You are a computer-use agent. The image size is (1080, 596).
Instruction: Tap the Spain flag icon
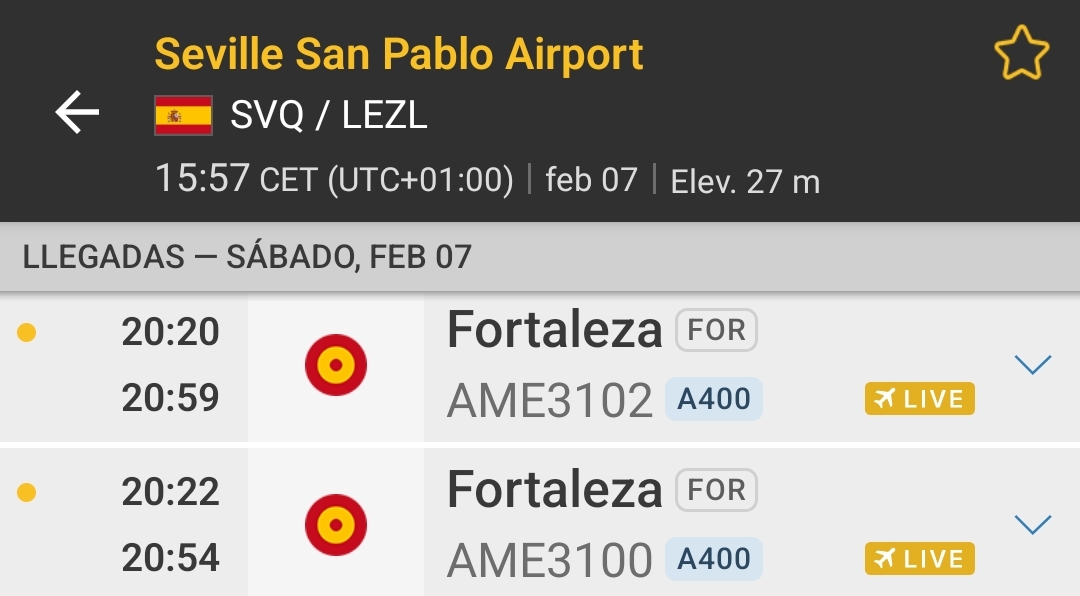(x=183, y=116)
